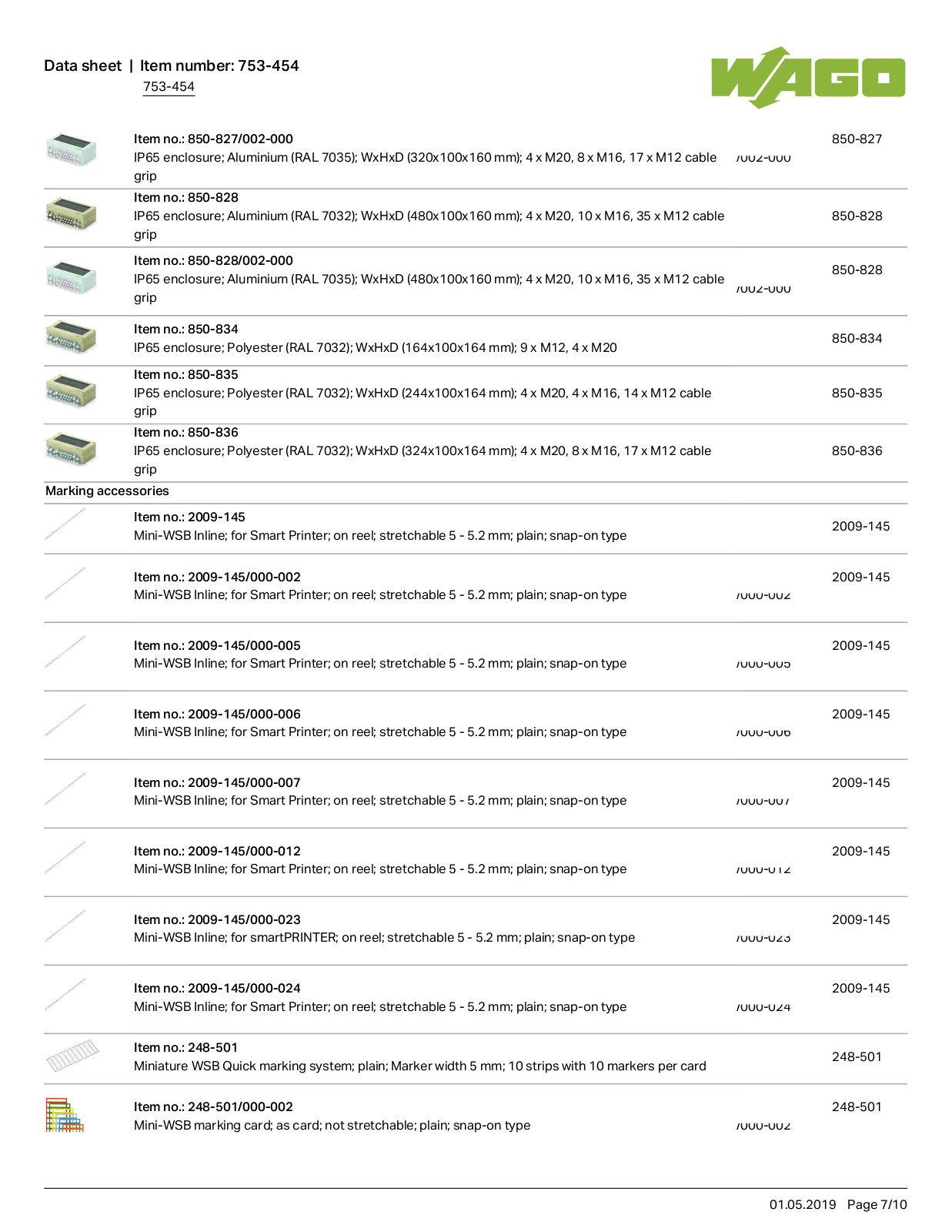Open the 248-501 marker strip image
This screenshot has height=1232, width=952.
72,1056
